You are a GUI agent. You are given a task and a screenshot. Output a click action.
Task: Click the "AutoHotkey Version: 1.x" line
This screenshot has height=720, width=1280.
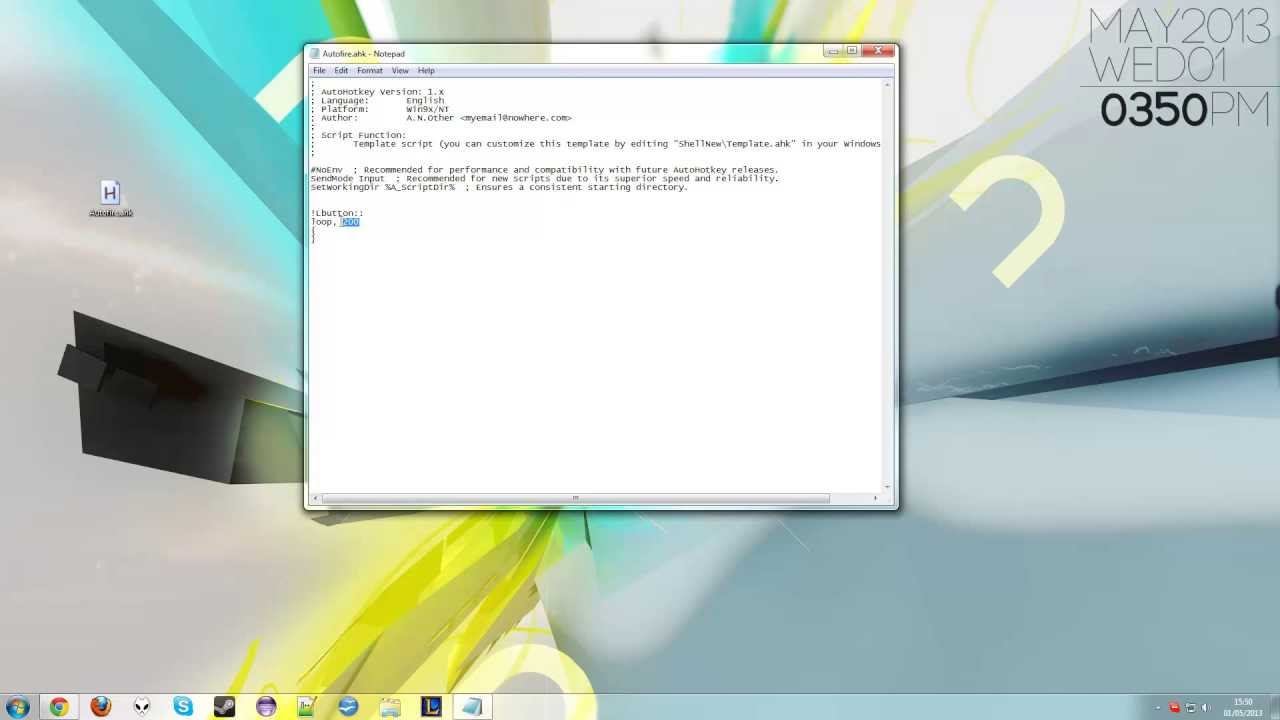(x=382, y=92)
